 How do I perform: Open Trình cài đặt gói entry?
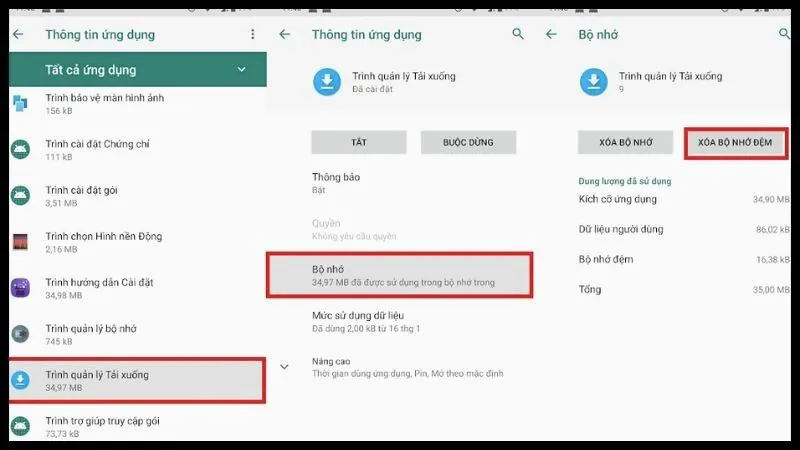(138, 195)
